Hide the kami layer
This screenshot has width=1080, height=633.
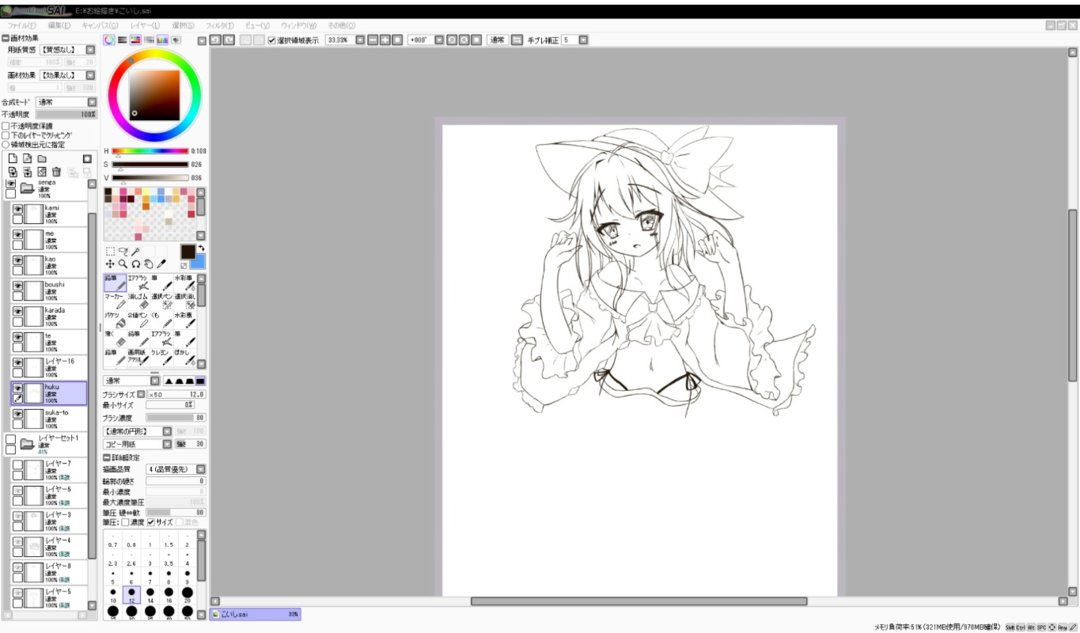17,209
